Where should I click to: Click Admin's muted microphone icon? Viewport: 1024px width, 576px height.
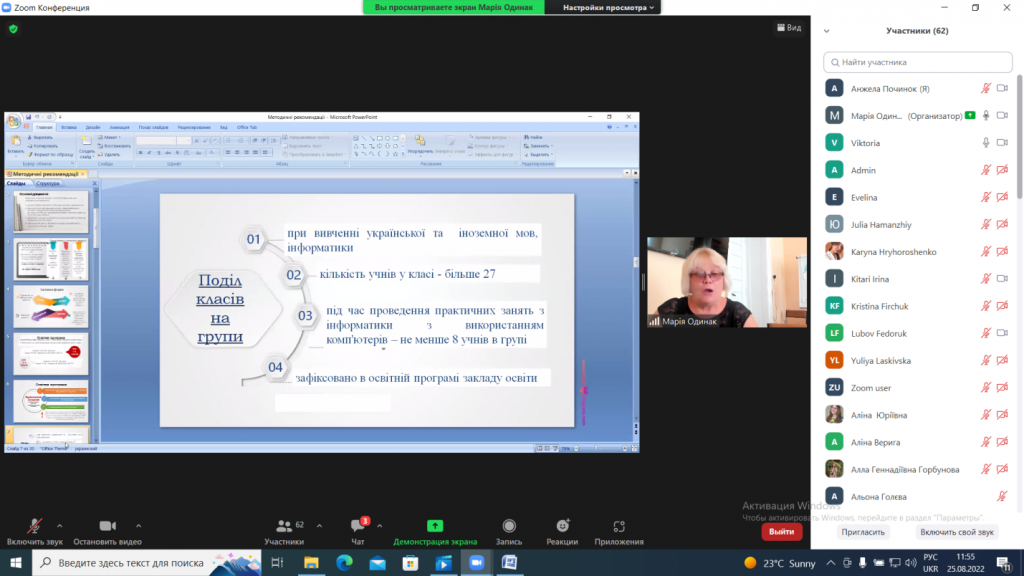point(986,170)
